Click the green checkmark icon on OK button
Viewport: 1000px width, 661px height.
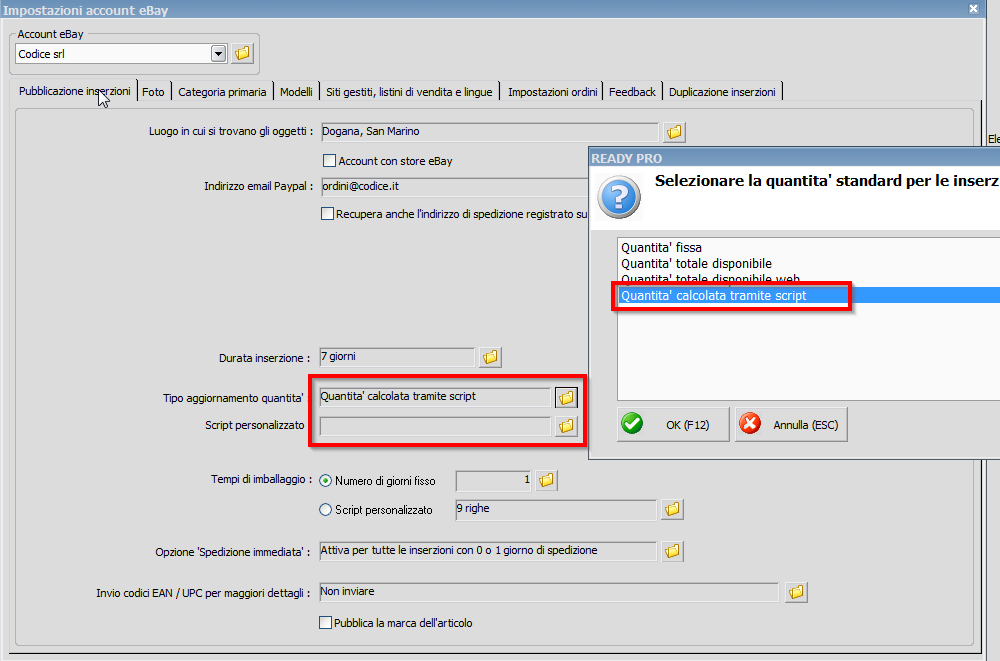click(632, 424)
